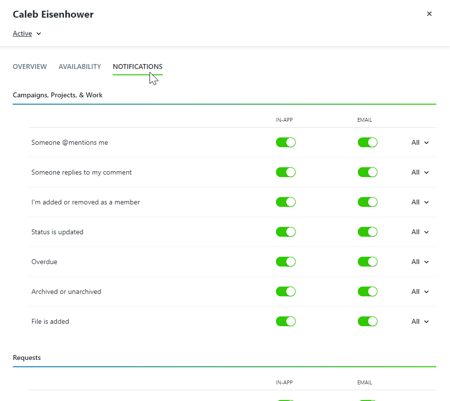Toggle in-app alerts for @mentions
The width and height of the screenshot is (450, 401).
pos(286,142)
